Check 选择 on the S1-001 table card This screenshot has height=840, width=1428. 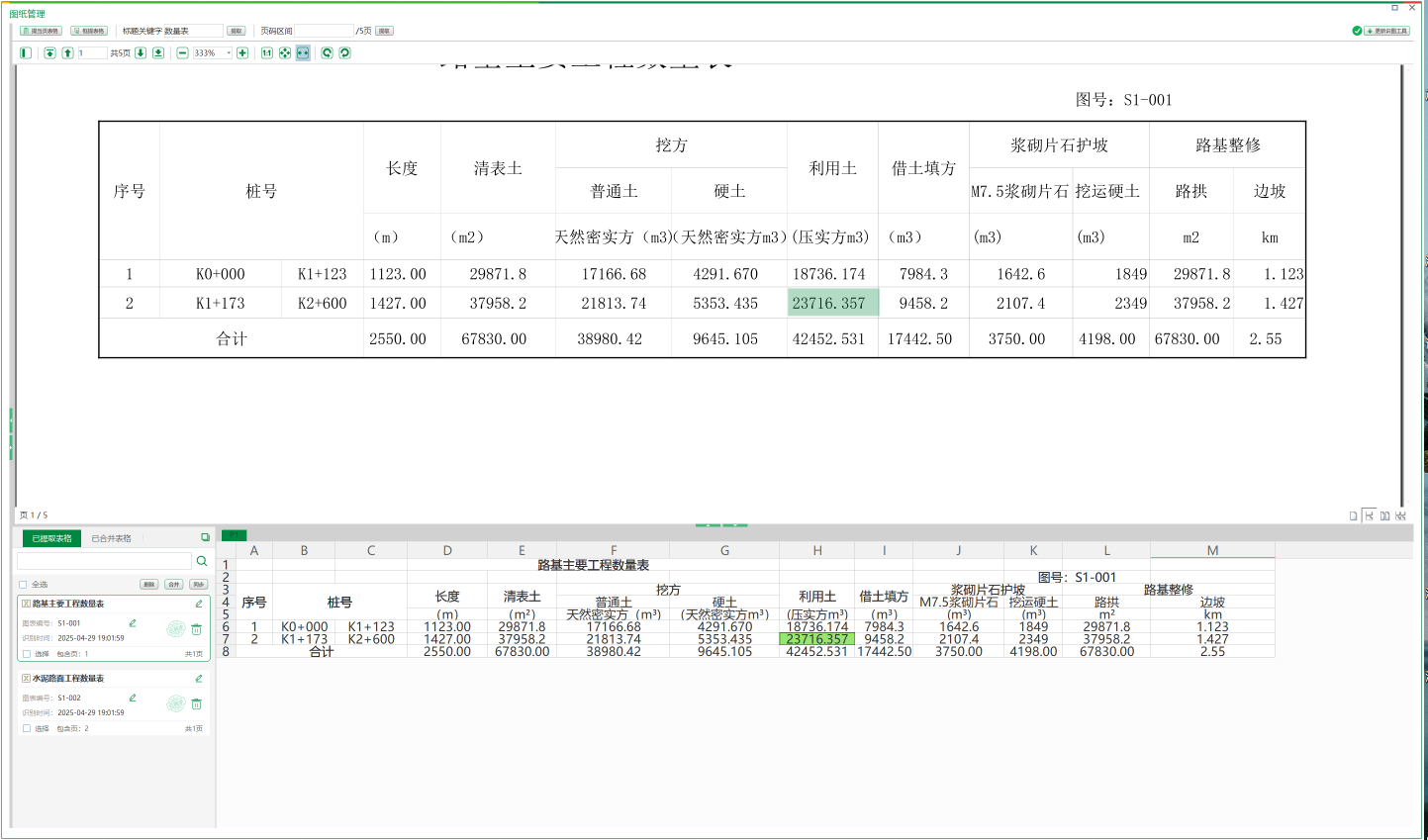27,653
